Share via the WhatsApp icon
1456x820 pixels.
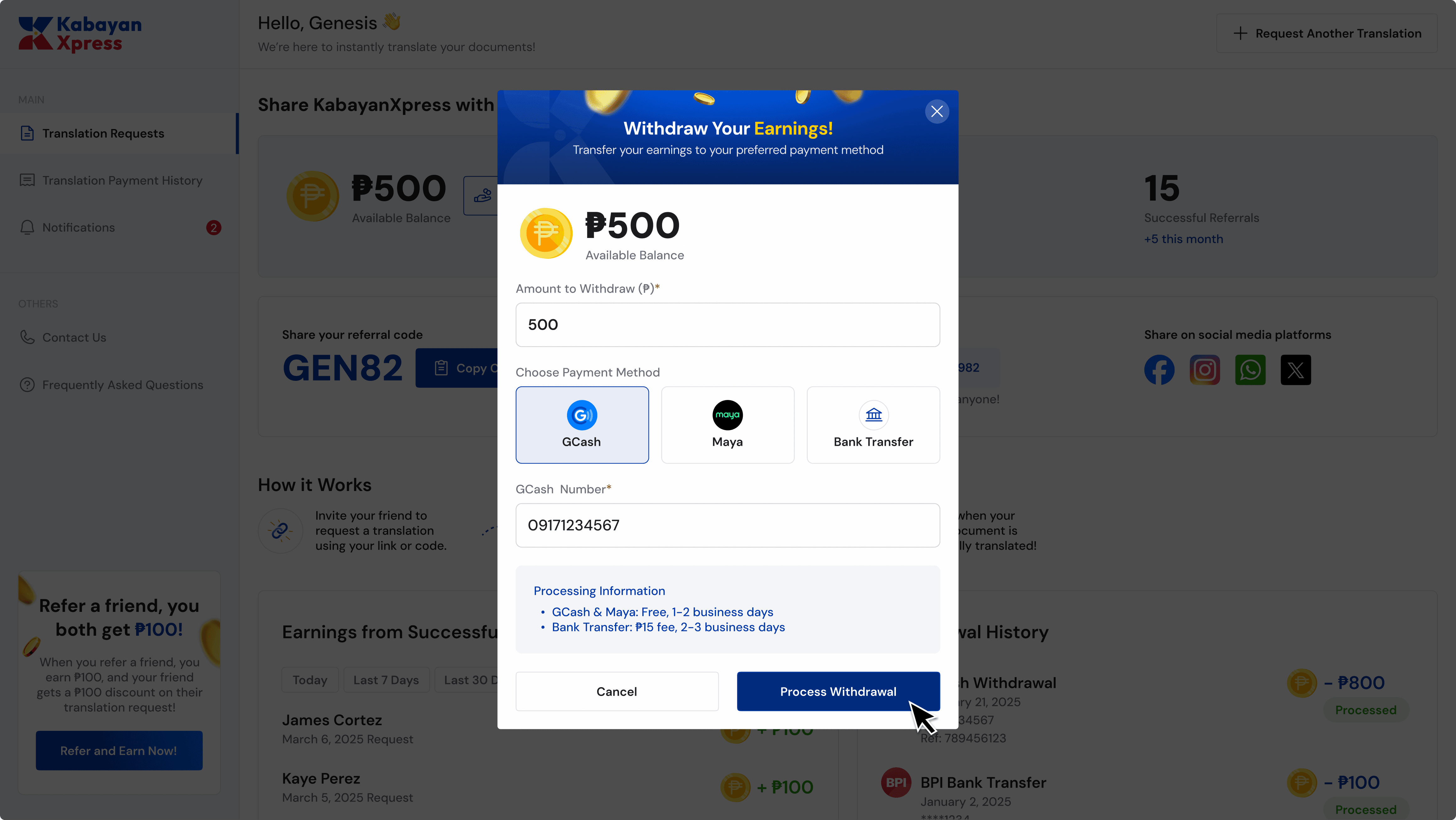coord(1250,370)
